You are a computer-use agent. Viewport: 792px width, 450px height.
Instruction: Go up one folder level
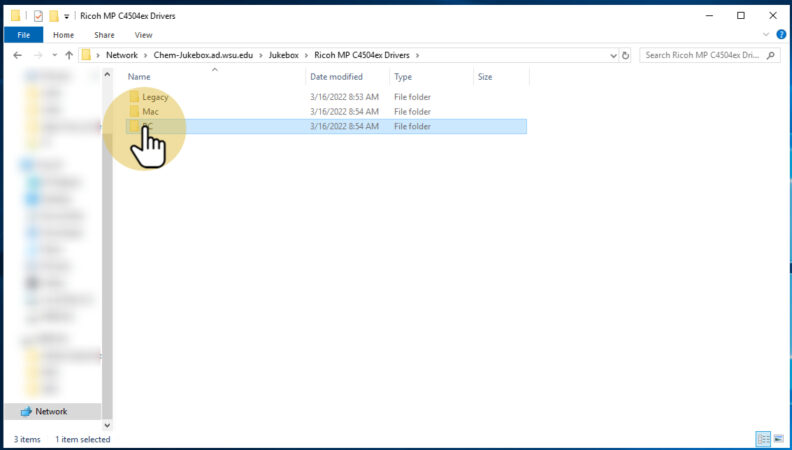coord(68,55)
